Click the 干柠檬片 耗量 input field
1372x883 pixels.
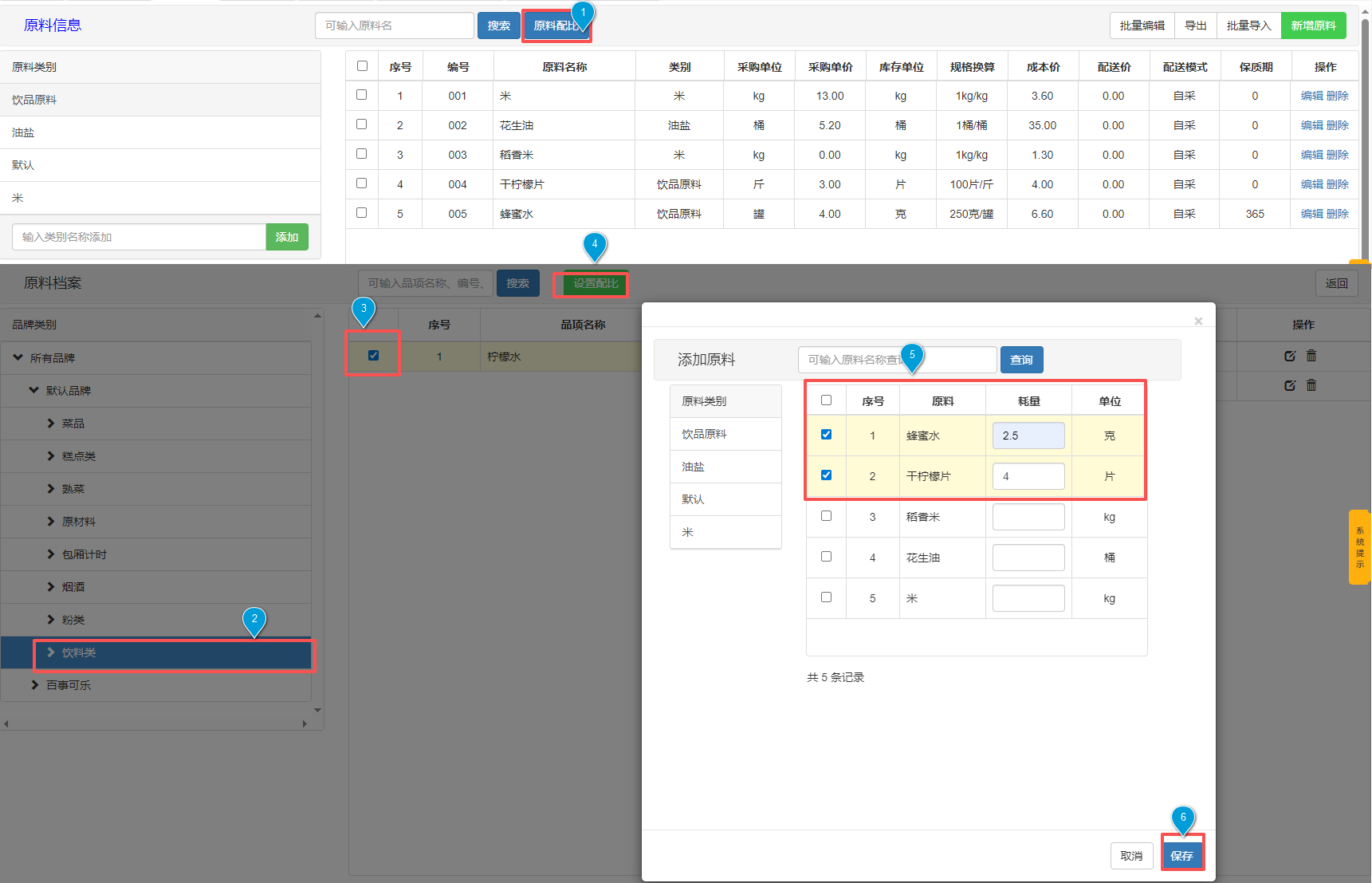pos(1028,476)
